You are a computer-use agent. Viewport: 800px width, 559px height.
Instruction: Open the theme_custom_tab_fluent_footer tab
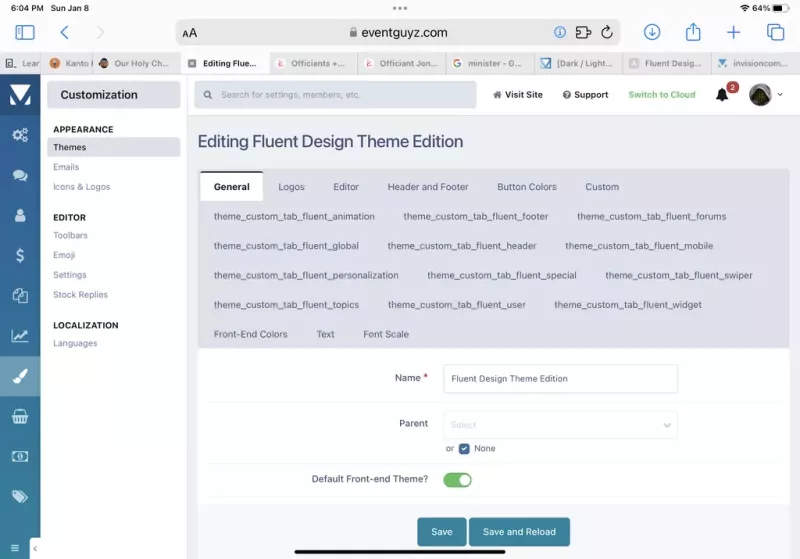click(x=476, y=216)
